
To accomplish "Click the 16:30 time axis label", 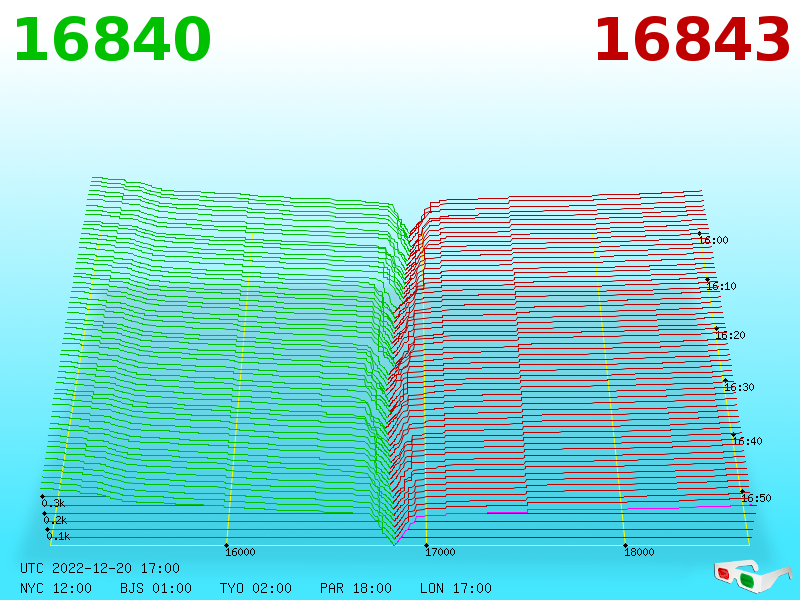I will (739, 387).
